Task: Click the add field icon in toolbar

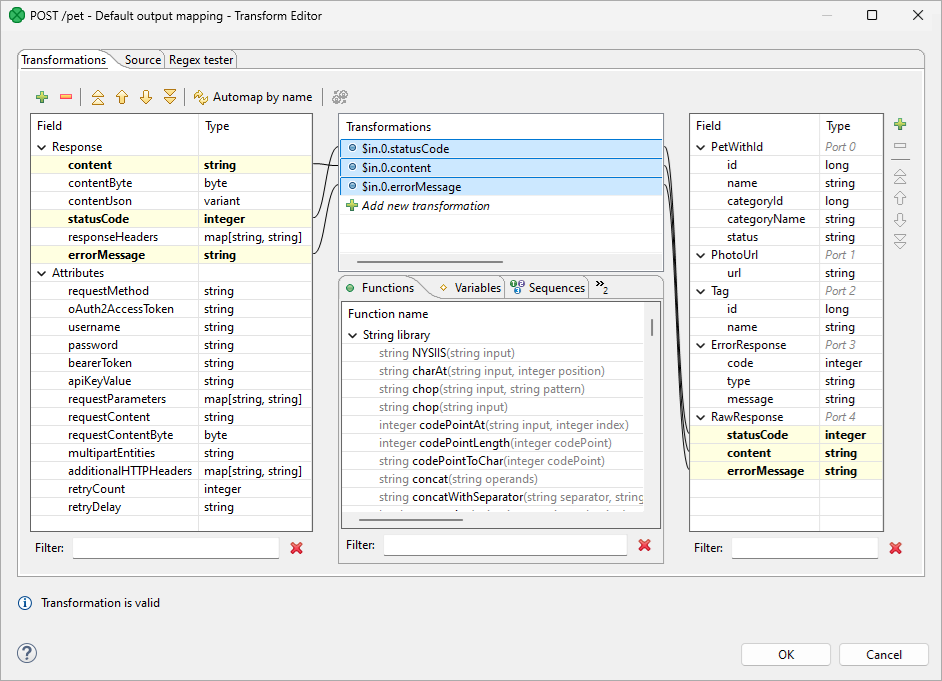Action: coord(41,97)
